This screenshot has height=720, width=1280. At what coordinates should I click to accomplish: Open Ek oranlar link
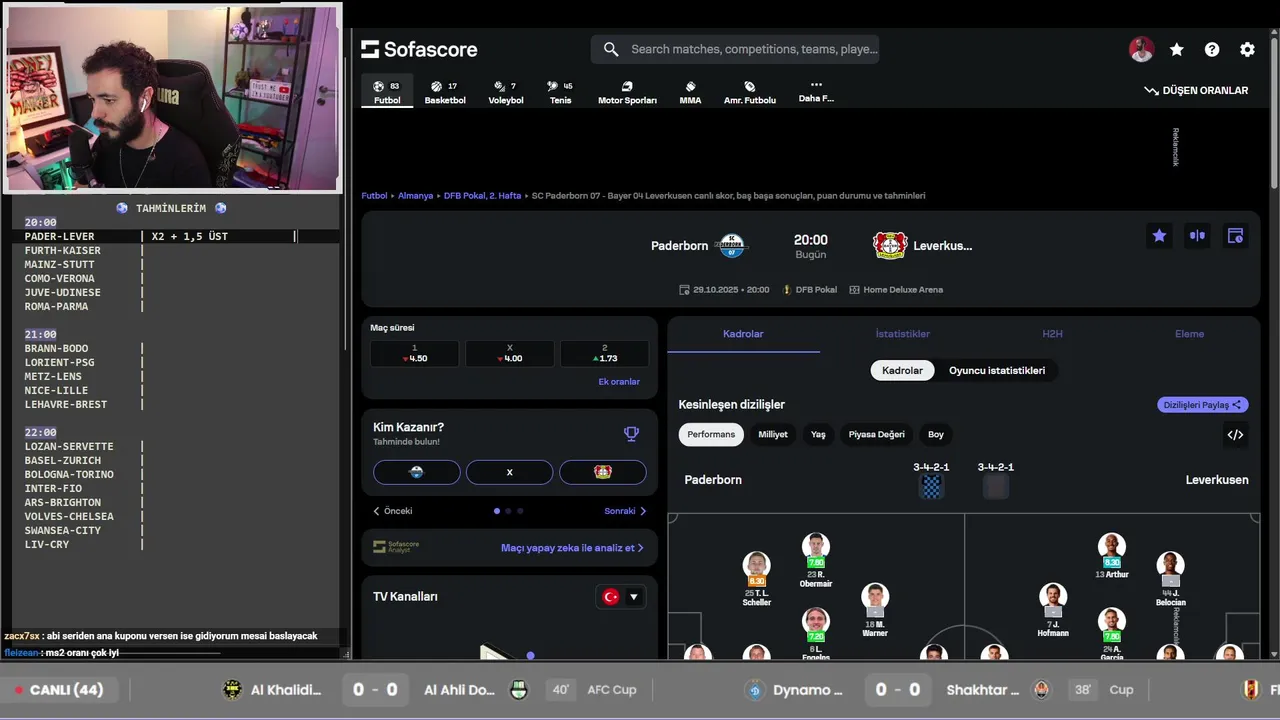tap(619, 382)
